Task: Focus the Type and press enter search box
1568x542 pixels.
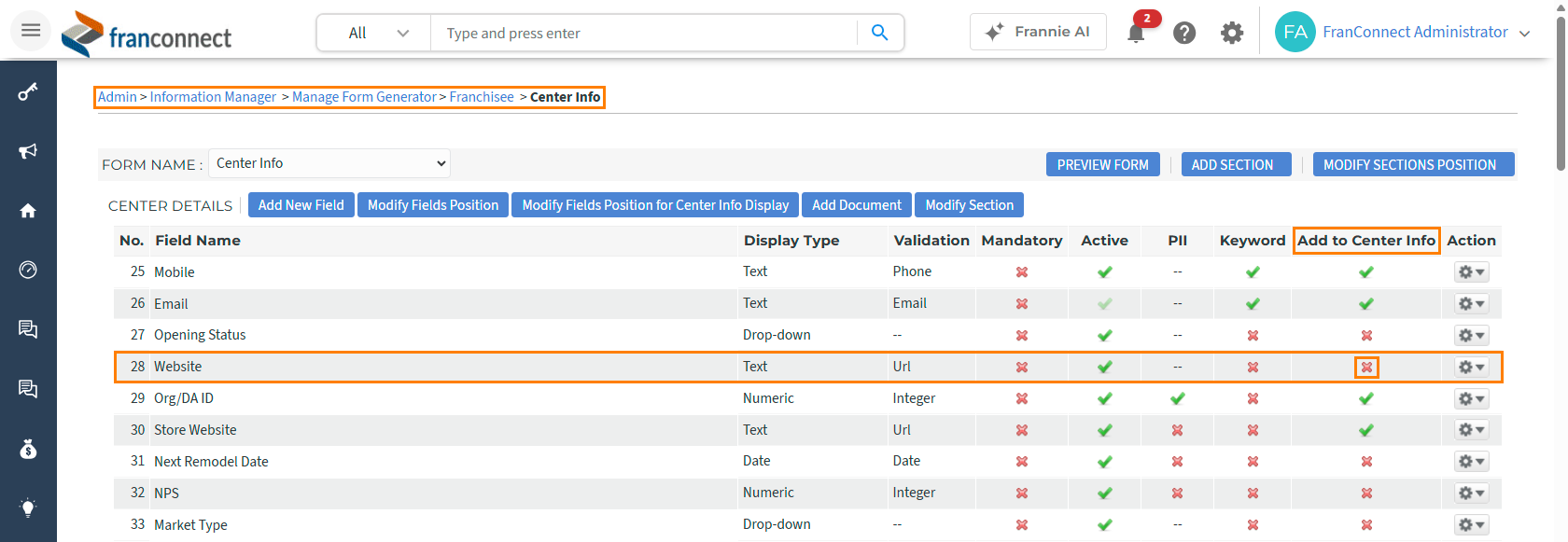Action: point(644,34)
